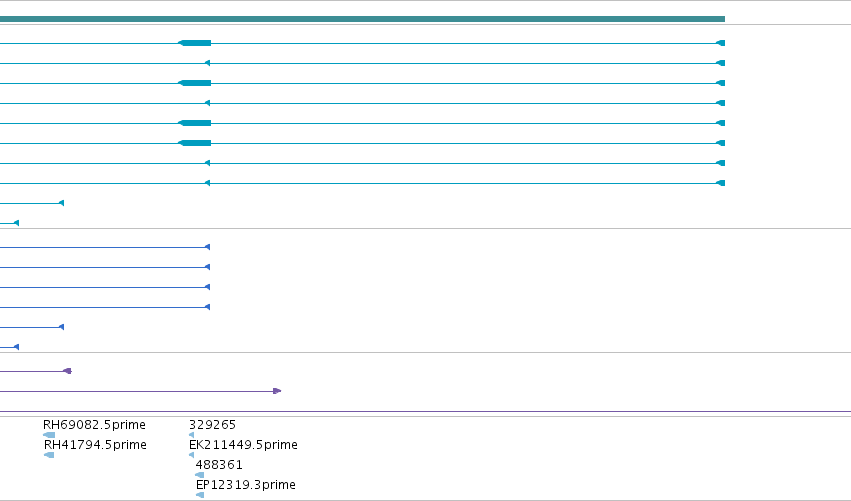This screenshot has height=501, width=851.
Task: Select the thick teal gene span bar
Action: (x=362, y=19)
